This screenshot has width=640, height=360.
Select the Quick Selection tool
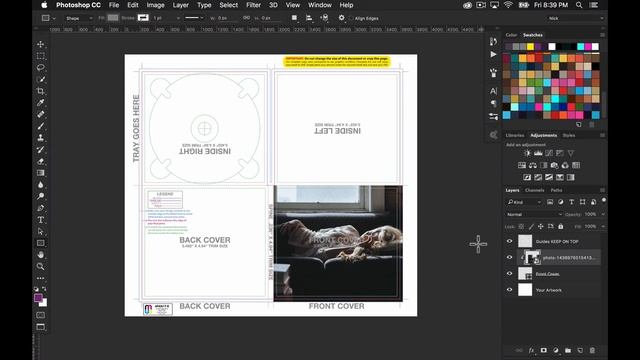(40, 79)
